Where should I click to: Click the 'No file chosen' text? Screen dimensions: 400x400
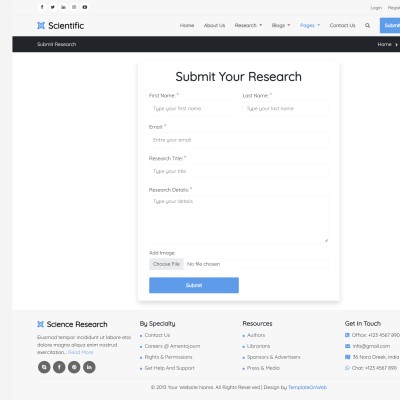coord(203,264)
